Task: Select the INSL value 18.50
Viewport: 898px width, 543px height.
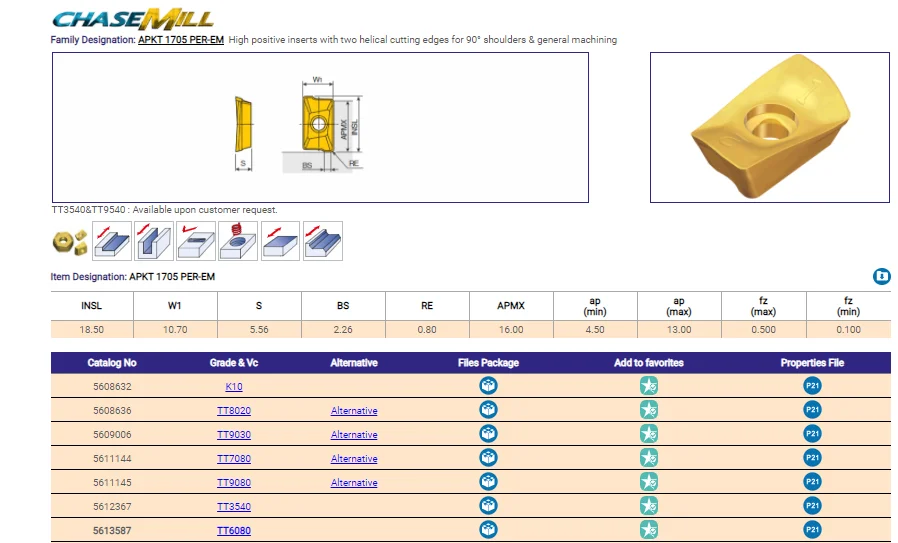Action: 92,330
